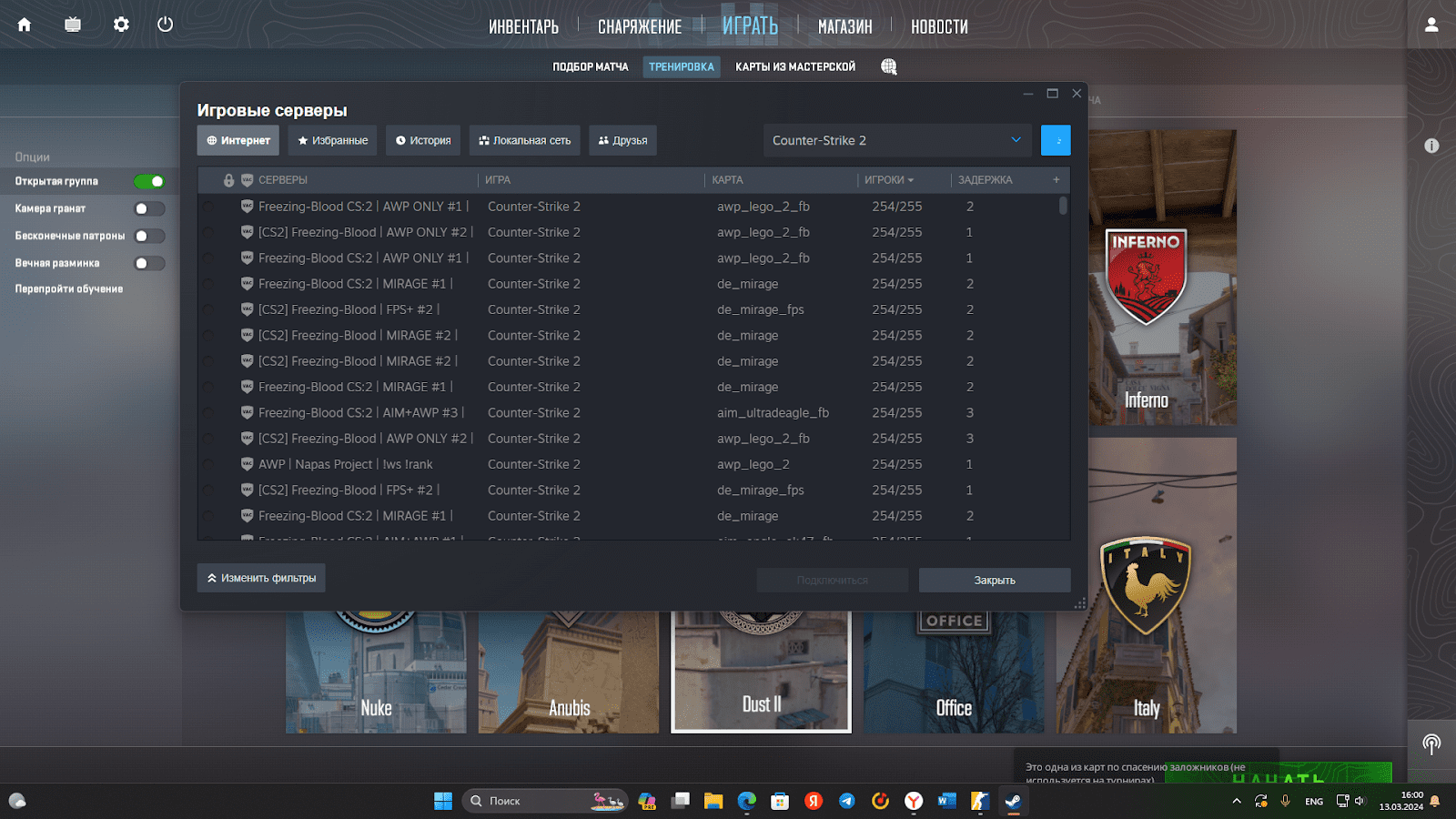Select the Nuke map card
Viewport: 1456px width, 819px height.
[376, 672]
